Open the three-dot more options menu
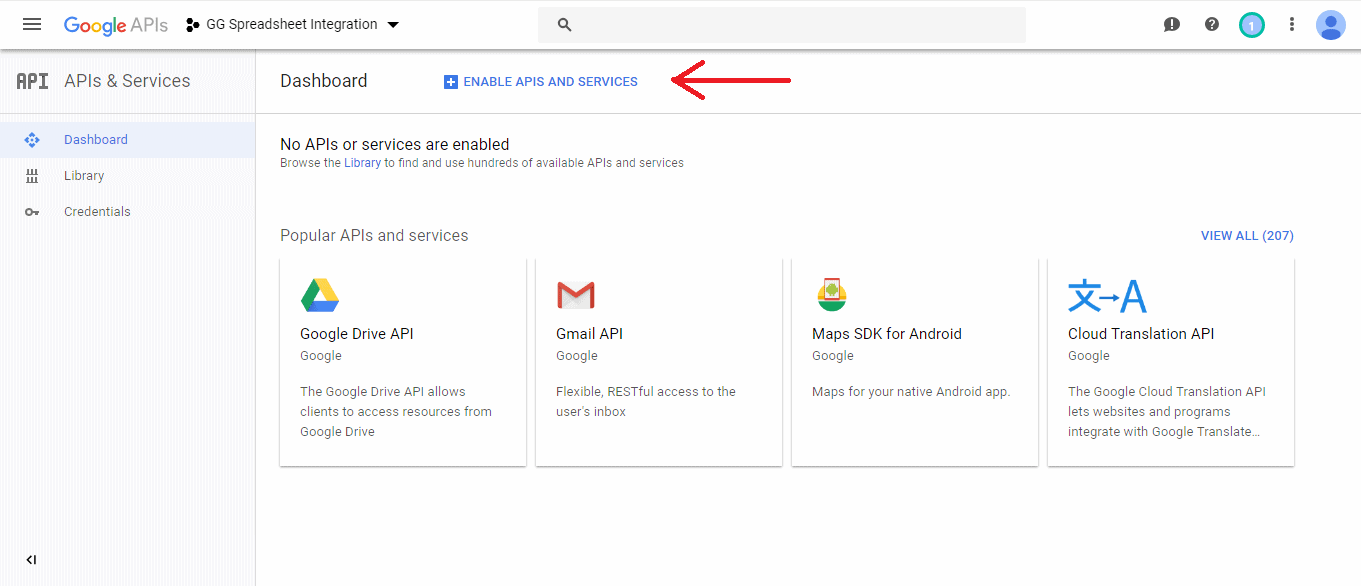The image size is (1361, 586). pos(1292,24)
